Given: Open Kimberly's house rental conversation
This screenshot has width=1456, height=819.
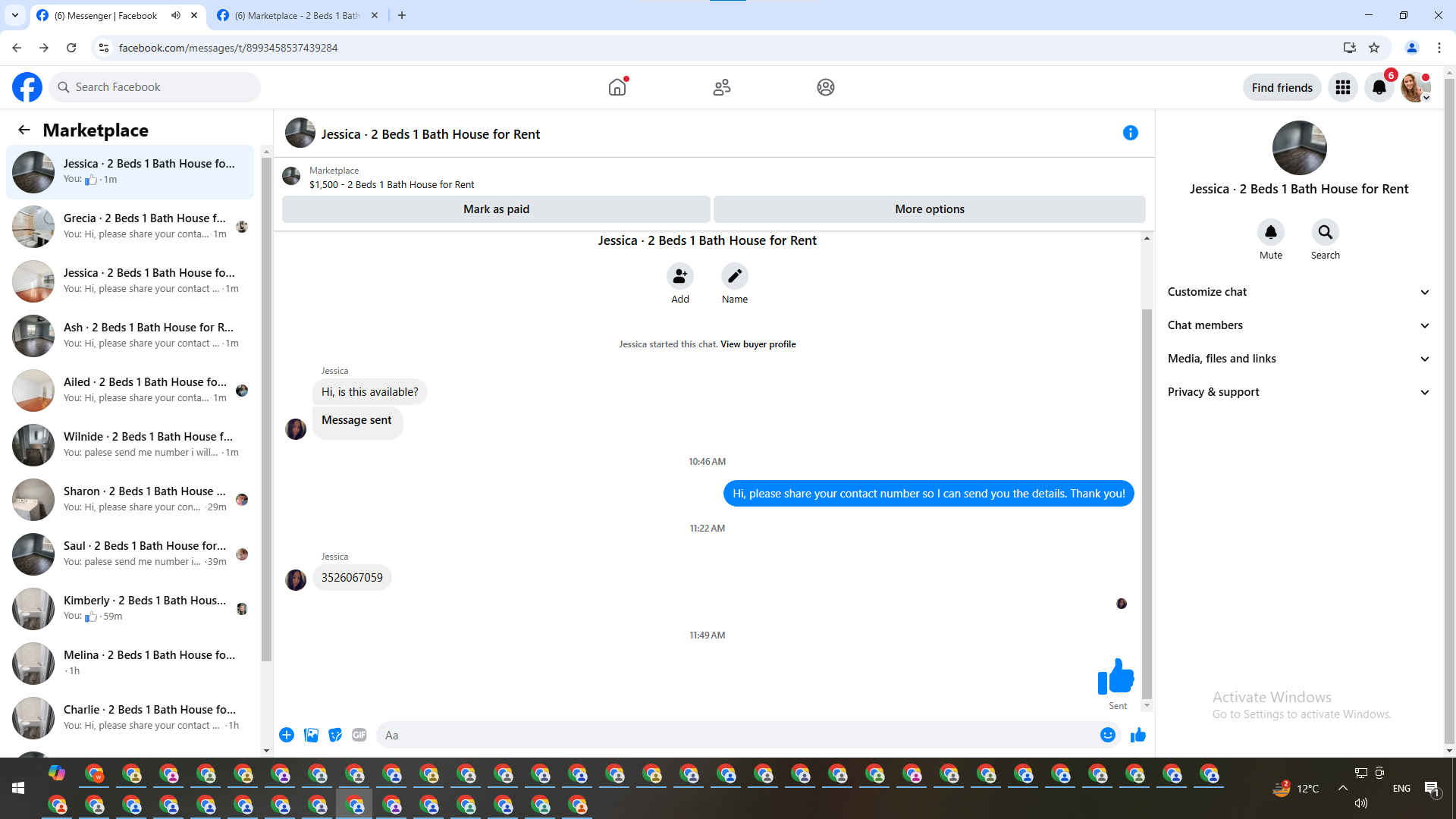Looking at the screenshot, I should [130, 609].
